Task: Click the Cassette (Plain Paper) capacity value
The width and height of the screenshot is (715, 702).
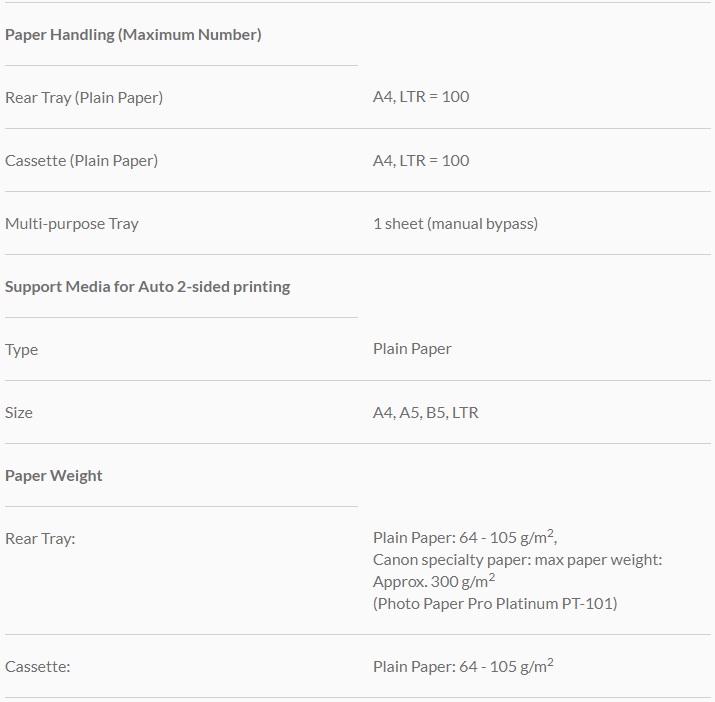Action: point(421,160)
